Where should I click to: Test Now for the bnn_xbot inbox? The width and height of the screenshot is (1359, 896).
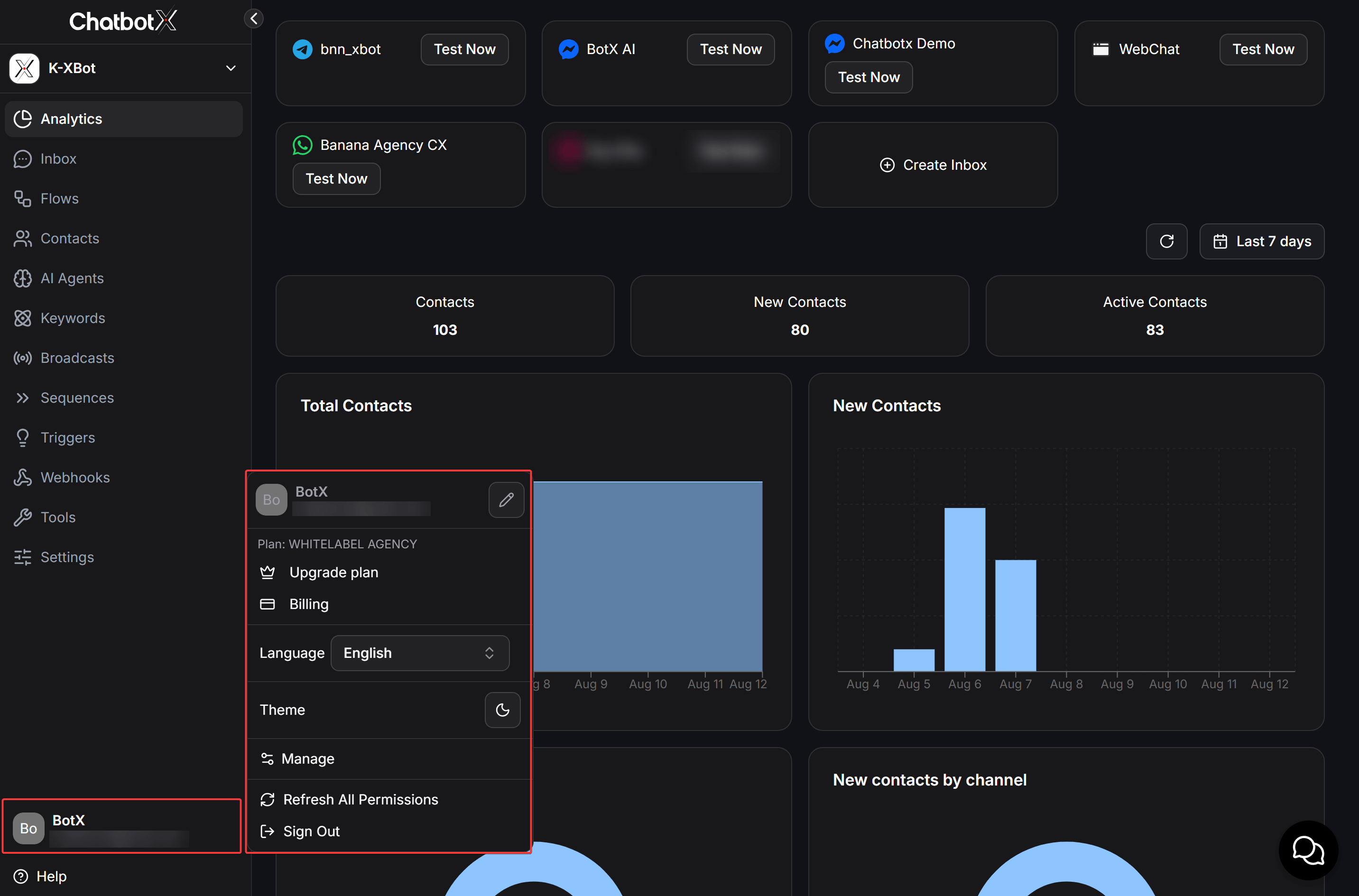click(464, 49)
